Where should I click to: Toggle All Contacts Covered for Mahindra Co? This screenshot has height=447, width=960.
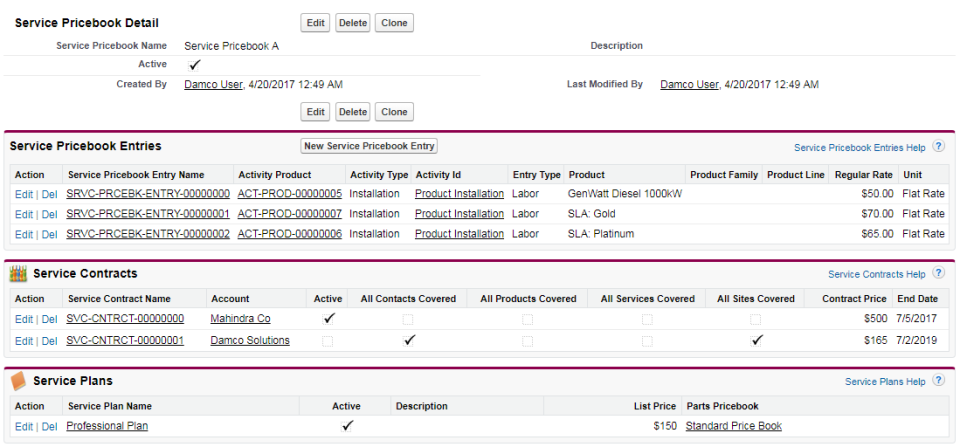click(407, 319)
